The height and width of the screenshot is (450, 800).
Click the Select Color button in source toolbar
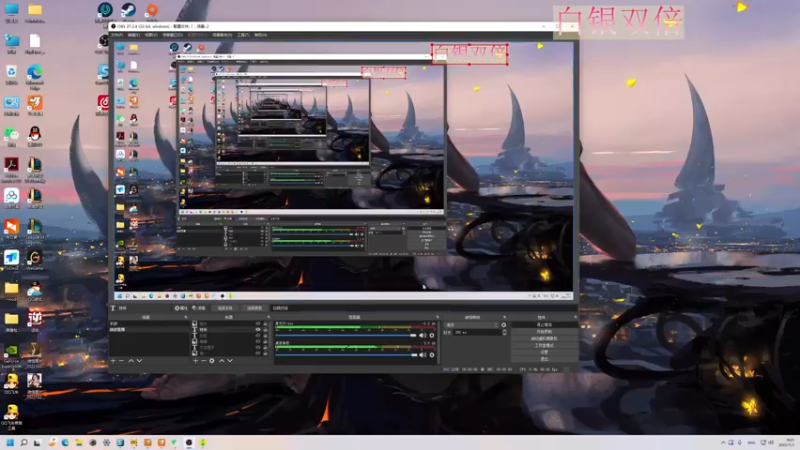pos(255,308)
